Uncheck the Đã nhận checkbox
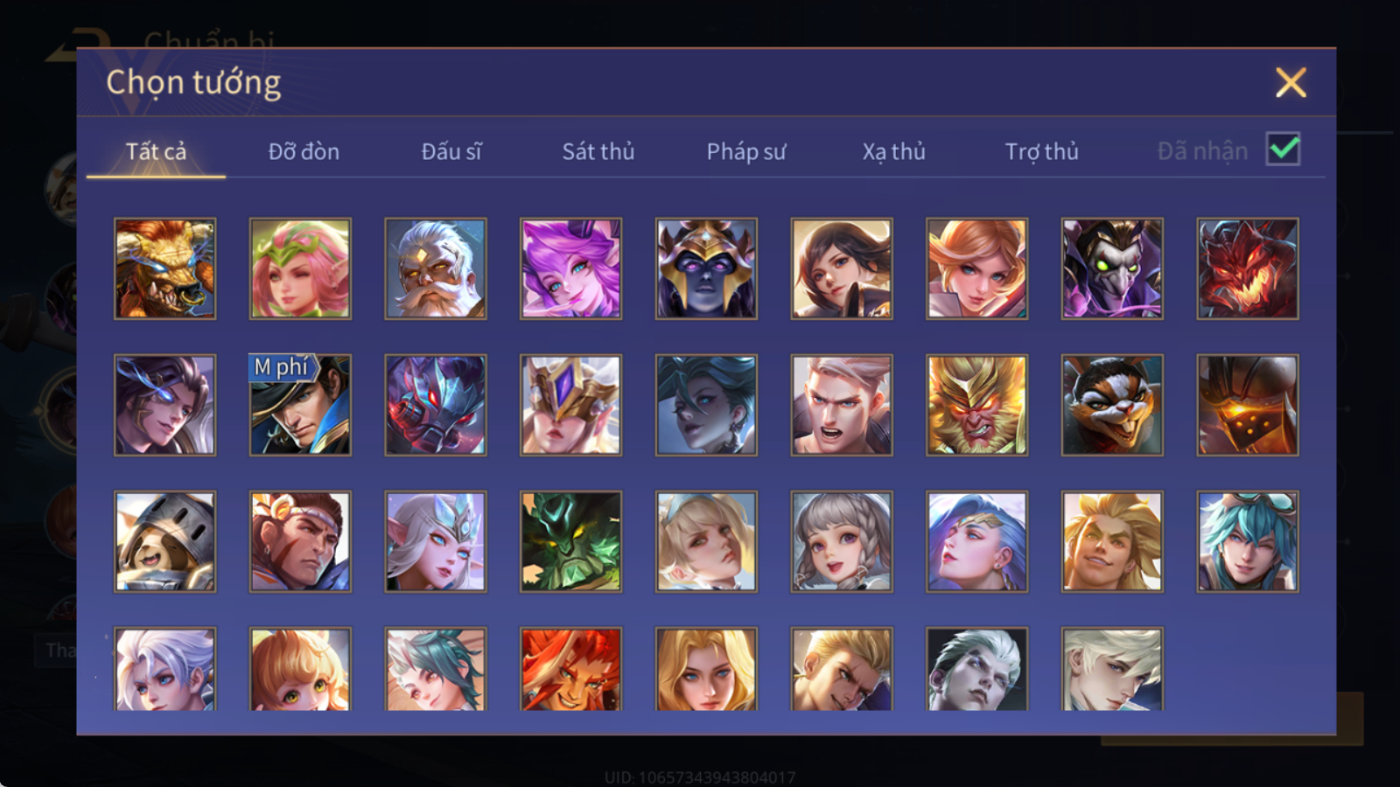The height and width of the screenshot is (787, 1400). 1283,149
